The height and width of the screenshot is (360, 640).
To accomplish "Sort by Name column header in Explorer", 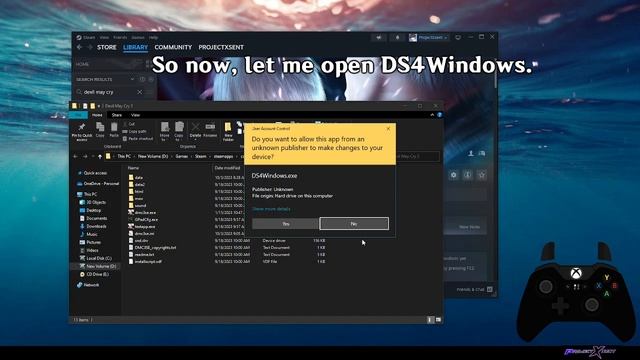I will (133, 168).
